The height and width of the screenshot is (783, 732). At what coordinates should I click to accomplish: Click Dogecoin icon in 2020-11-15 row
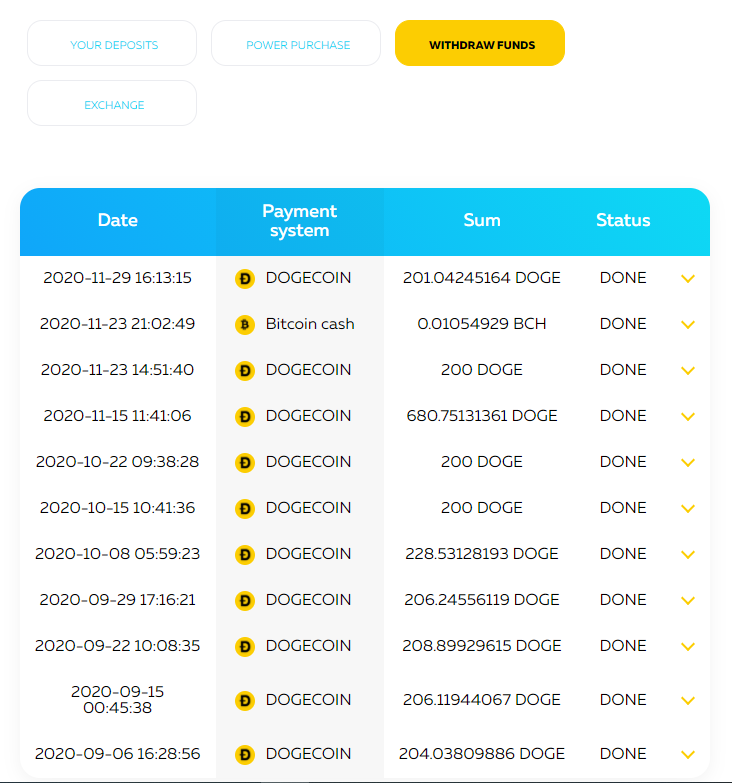coord(245,417)
